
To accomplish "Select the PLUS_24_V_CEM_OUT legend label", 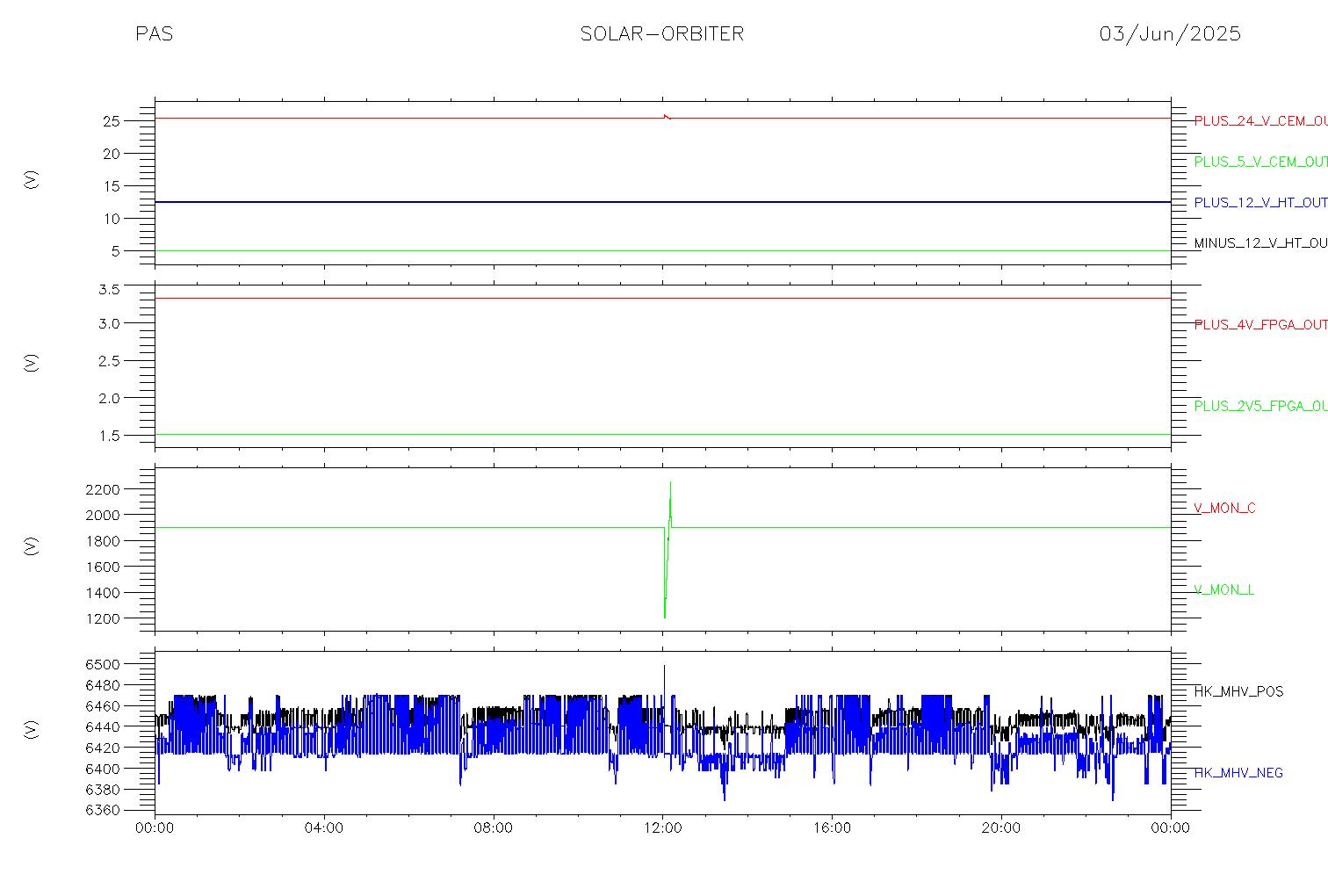I will (x=1260, y=121).
